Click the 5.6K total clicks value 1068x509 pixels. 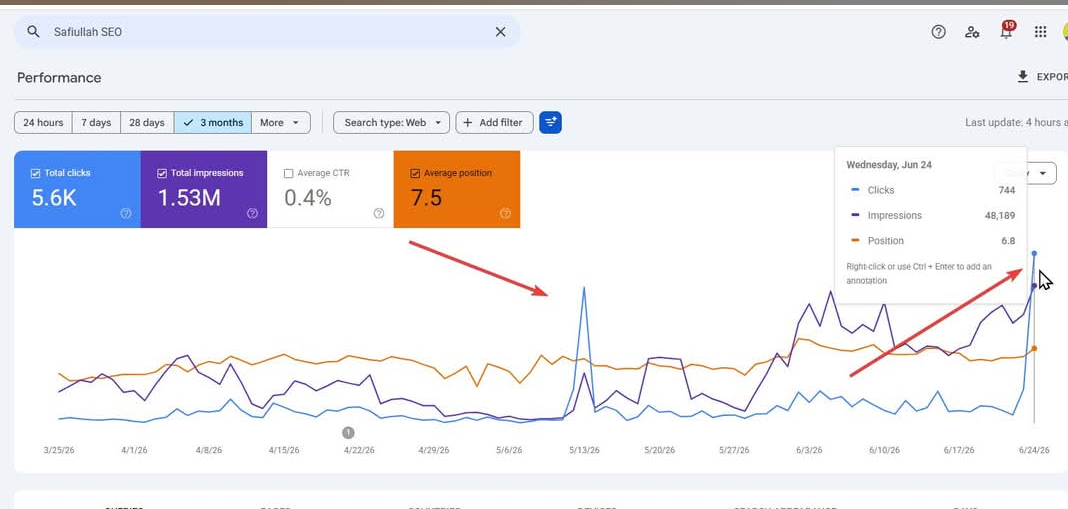(x=54, y=198)
